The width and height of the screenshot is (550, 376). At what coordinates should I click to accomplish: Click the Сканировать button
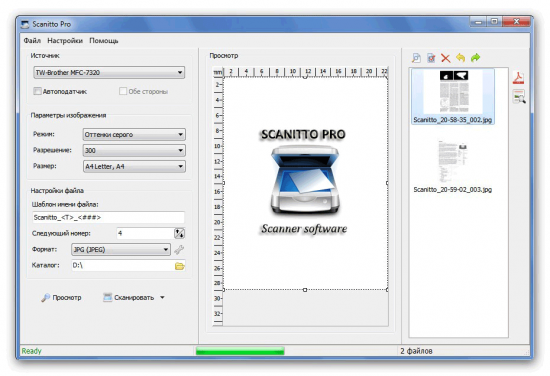pos(129,297)
